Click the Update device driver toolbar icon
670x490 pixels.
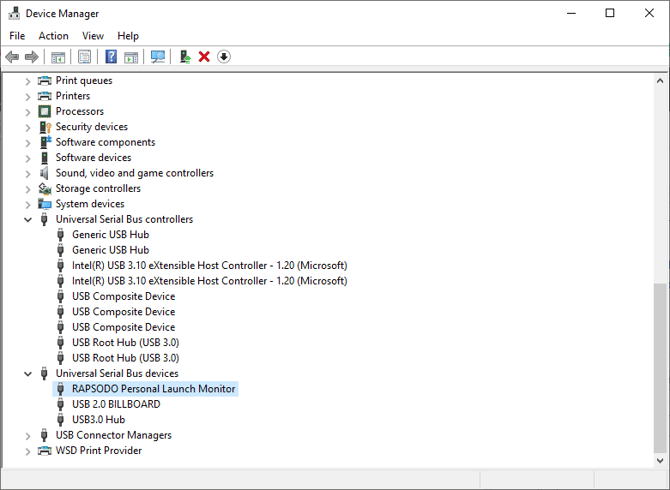(185, 57)
